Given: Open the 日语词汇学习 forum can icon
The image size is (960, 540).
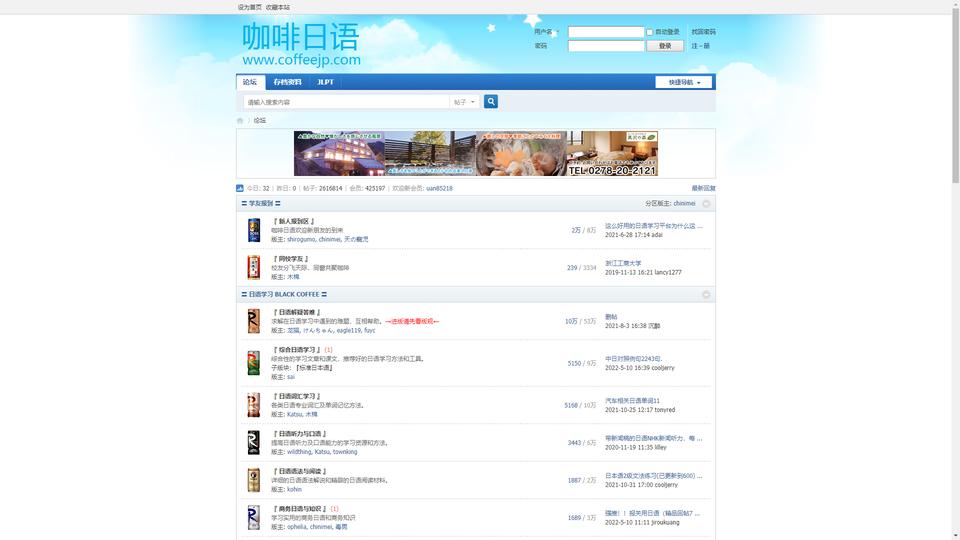Looking at the screenshot, I should [x=253, y=405].
